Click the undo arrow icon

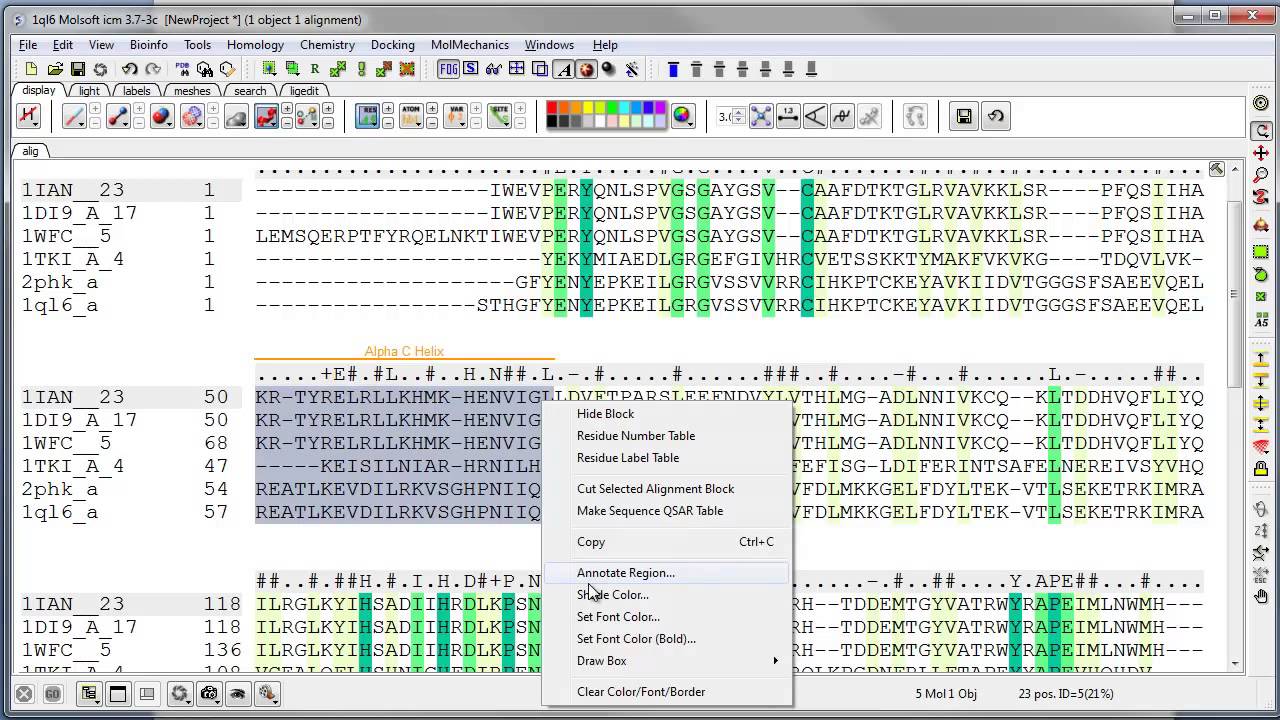130,69
